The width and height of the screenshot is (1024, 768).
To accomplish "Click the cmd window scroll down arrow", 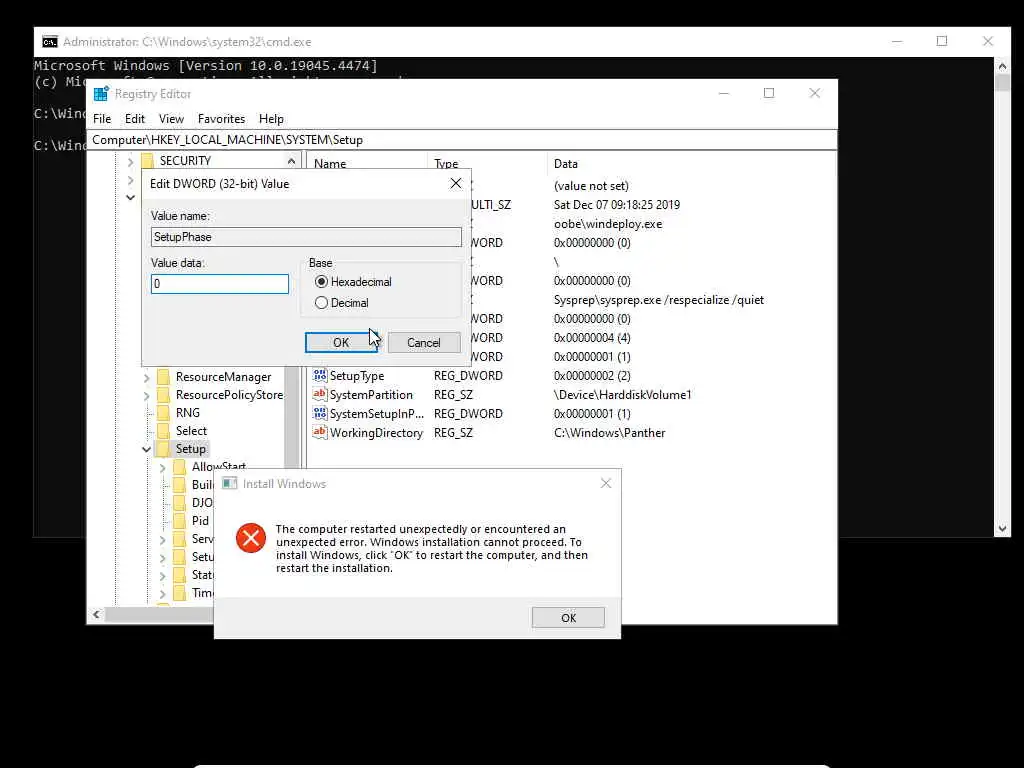I will point(1002,529).
